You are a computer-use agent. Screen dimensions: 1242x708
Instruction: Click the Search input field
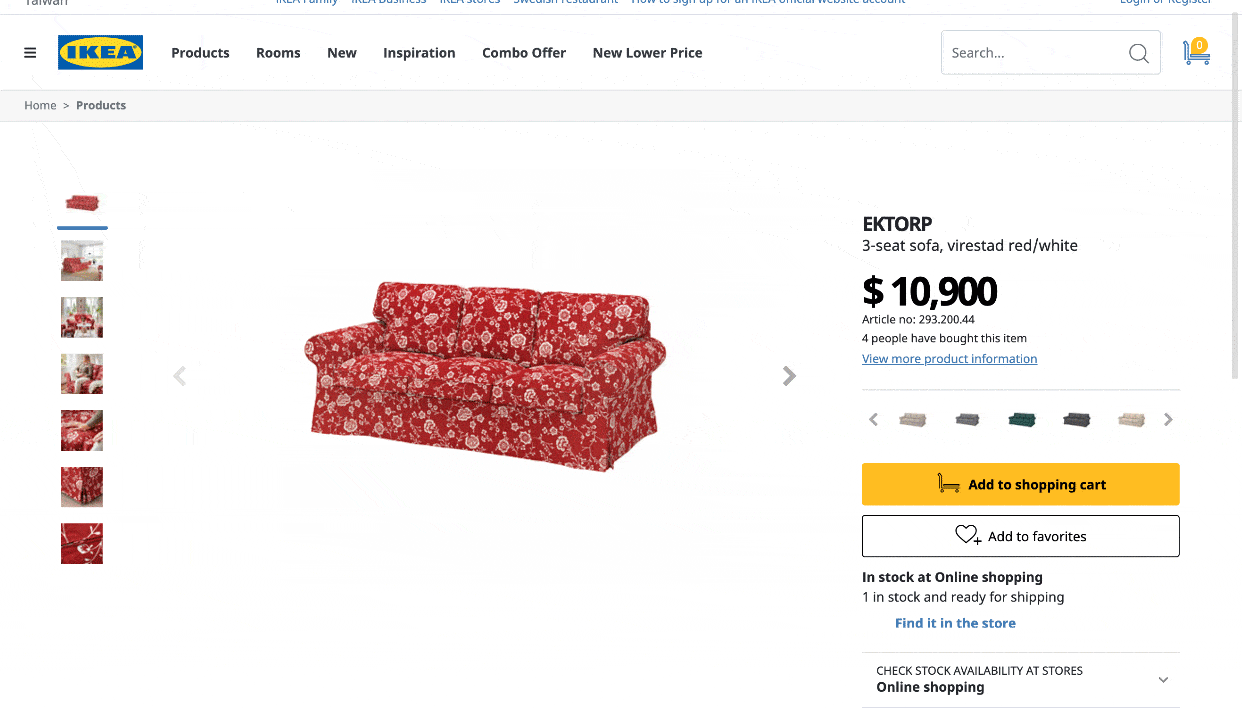pyautogui.click(x=1030, y=53)
